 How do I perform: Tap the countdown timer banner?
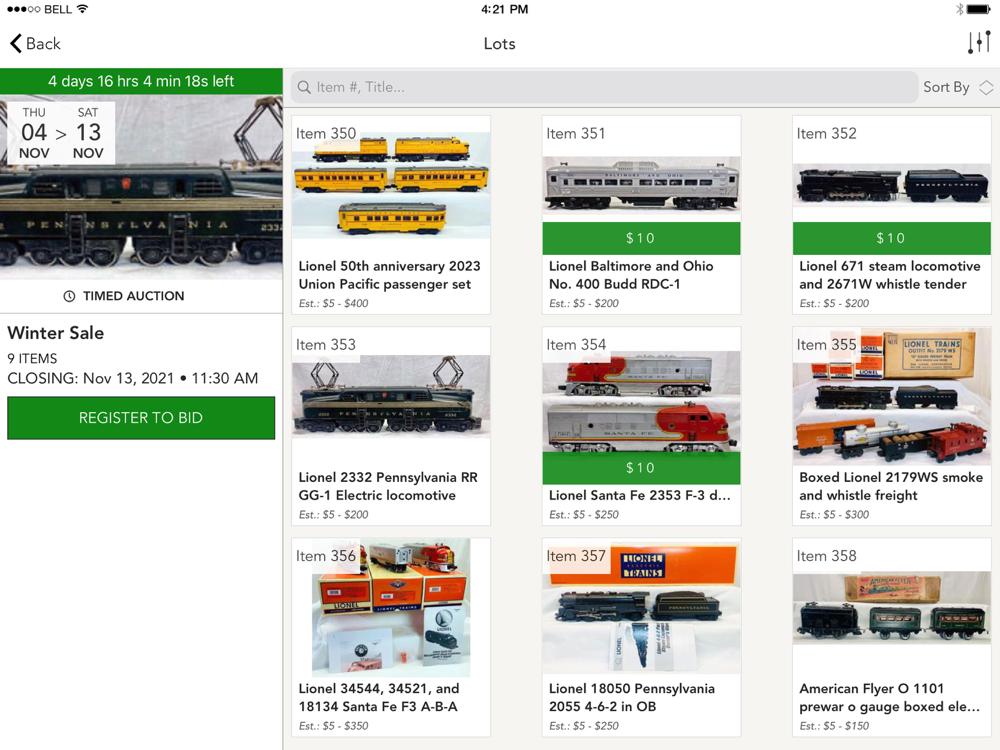pyautogui.click(x=141, y=81)
